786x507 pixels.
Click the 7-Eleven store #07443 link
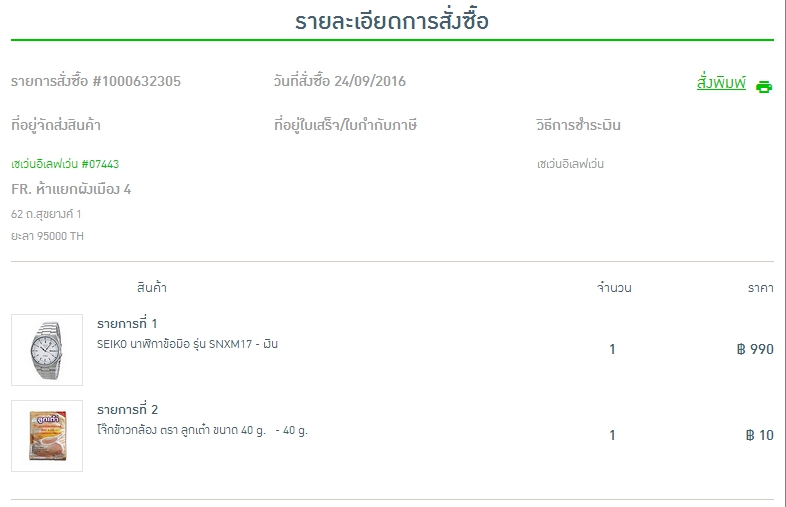[65, 164]
